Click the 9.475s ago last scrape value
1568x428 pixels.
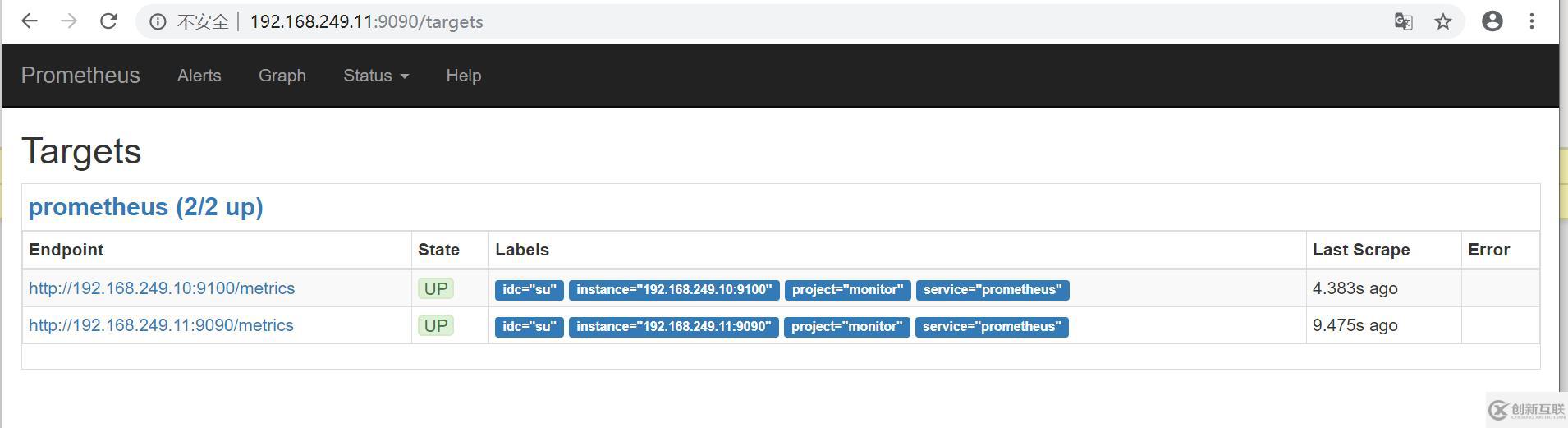1355,325
